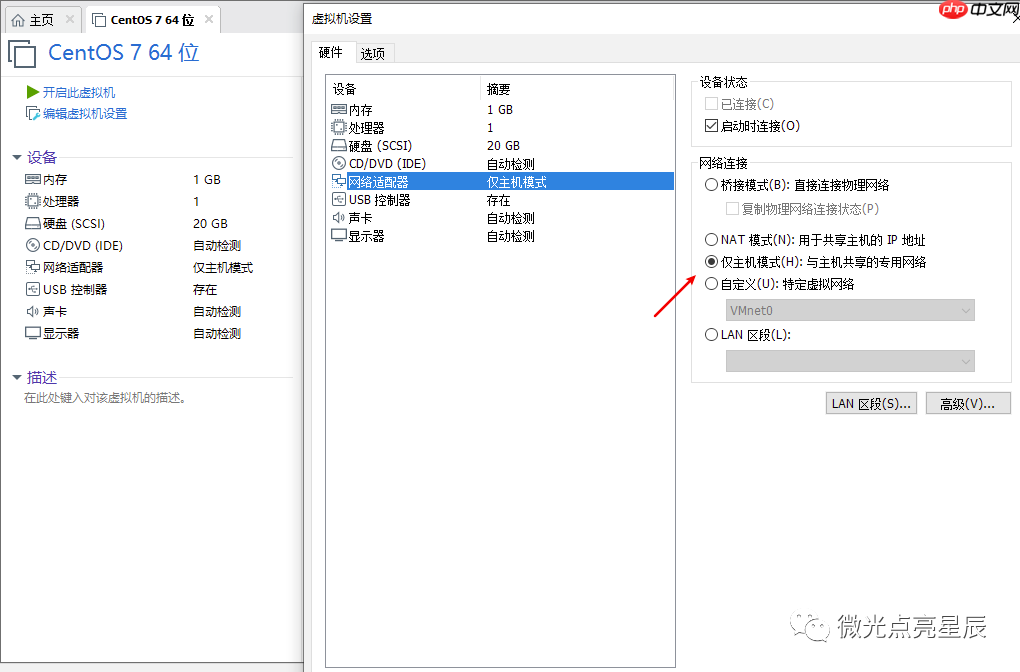Click 20 GB summary in the settings dialog

(x=503, y=146)
